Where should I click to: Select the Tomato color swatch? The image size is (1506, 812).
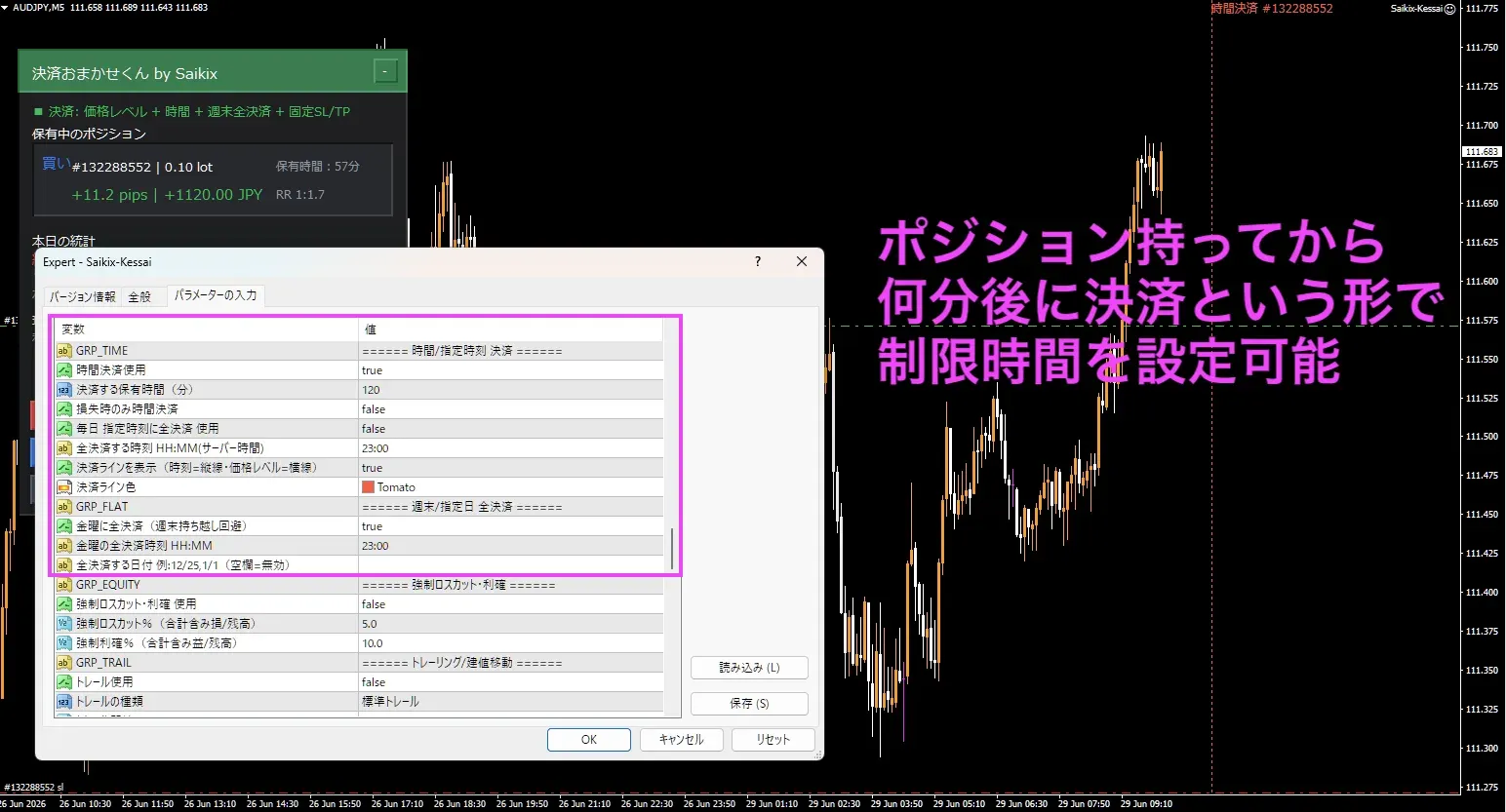[368, 487]
